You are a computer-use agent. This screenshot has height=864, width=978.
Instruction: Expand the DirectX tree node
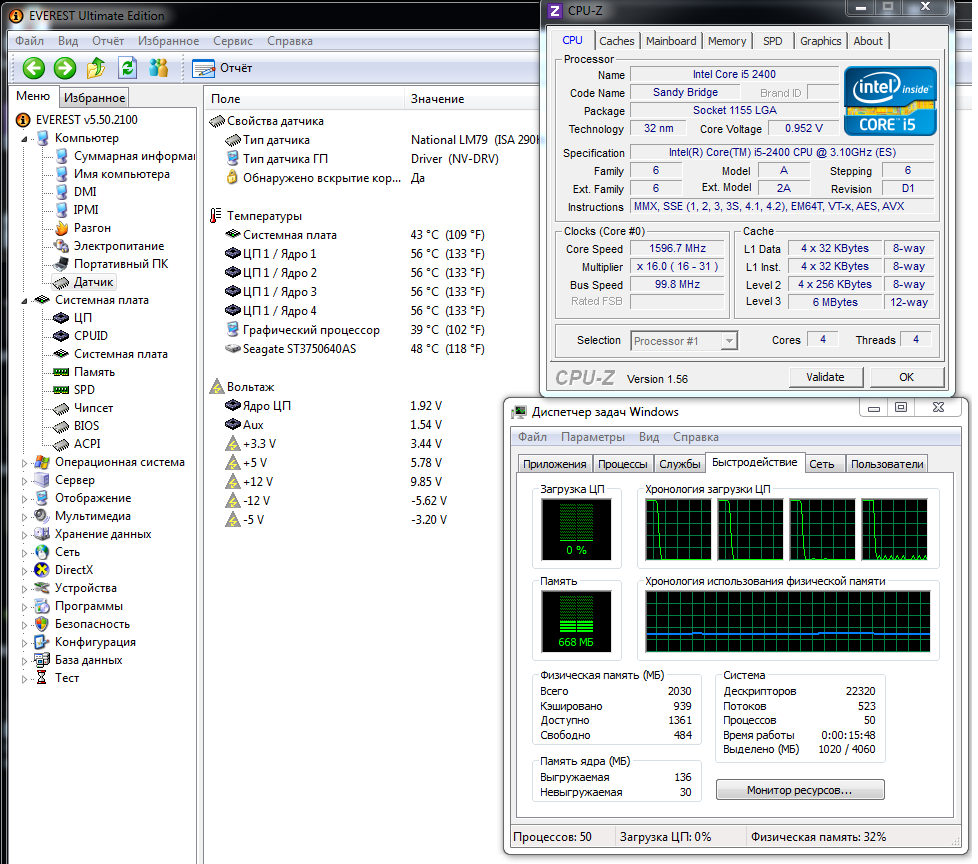(25, 570)
